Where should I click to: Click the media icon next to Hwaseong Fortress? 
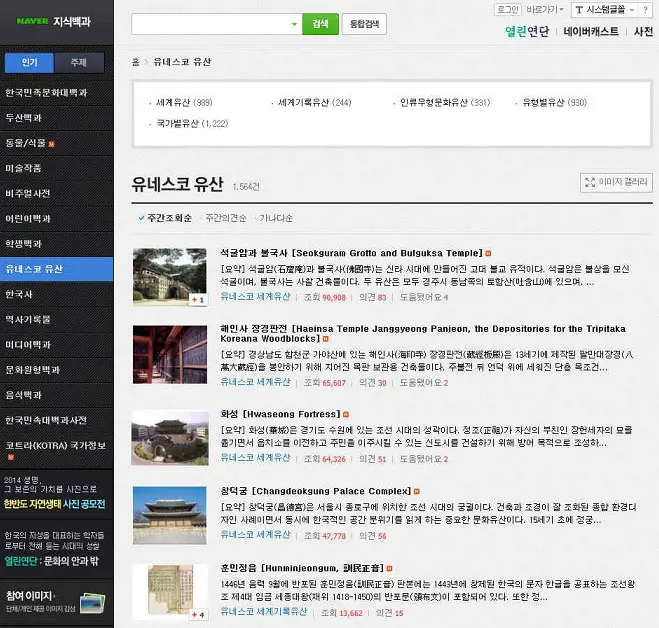click(x=346, y=414)
